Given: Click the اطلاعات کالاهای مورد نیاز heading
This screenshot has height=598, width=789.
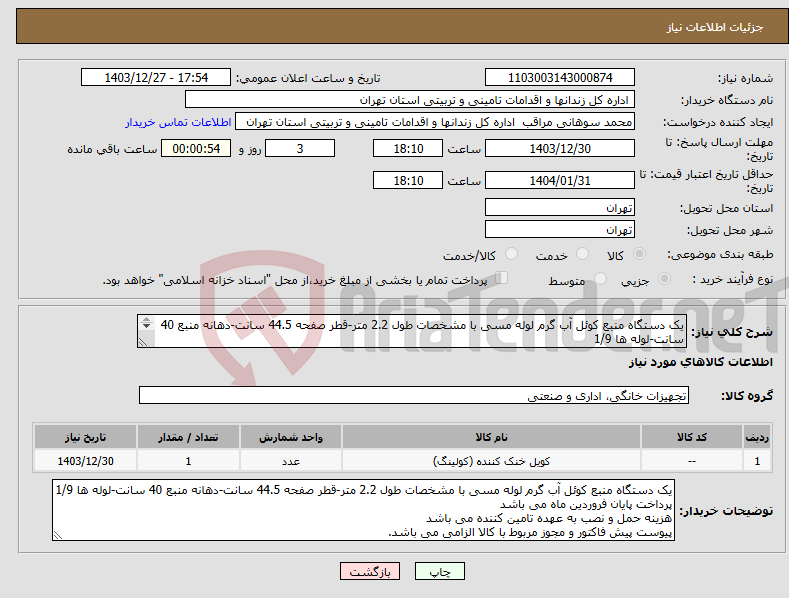Looking at the screenshot, I should coord(700,362).
